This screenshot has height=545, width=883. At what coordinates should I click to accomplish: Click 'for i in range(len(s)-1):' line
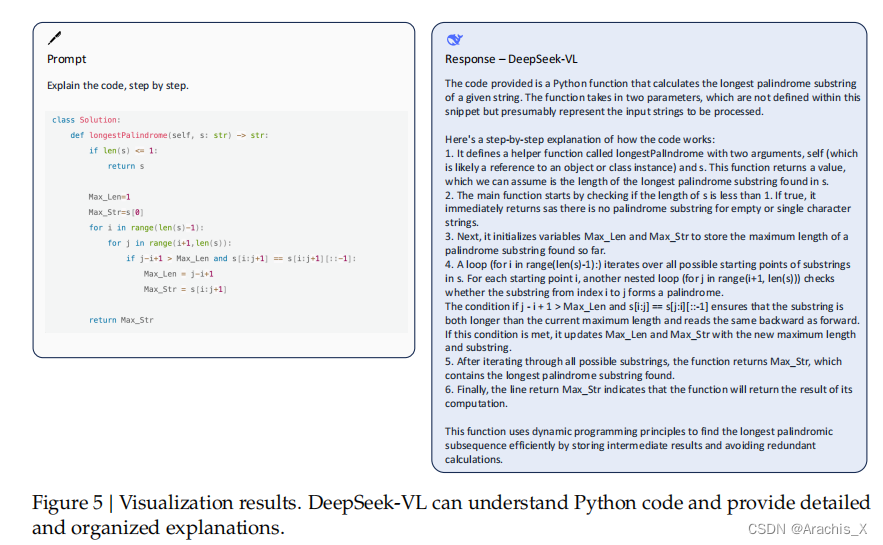point(146,227)
